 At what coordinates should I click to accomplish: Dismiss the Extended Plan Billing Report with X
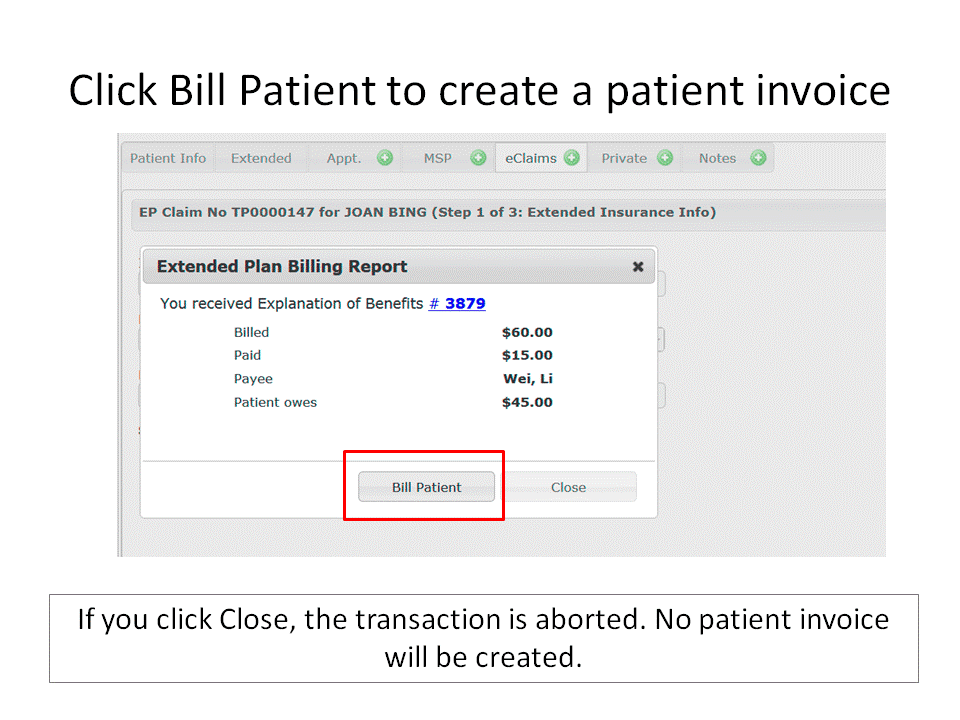(638, 267)
